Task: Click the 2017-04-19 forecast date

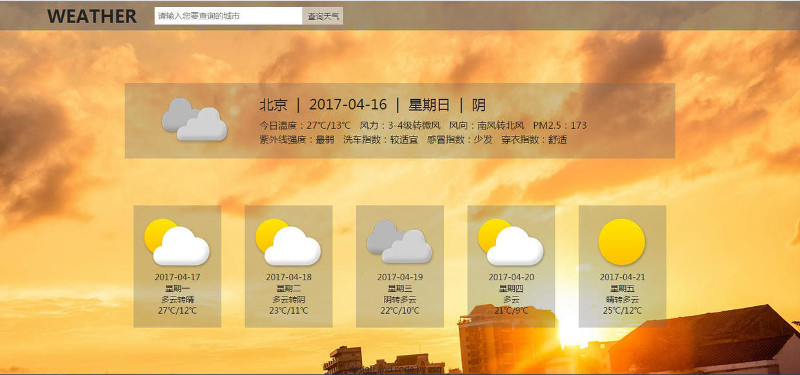Action: coord(399,277)
